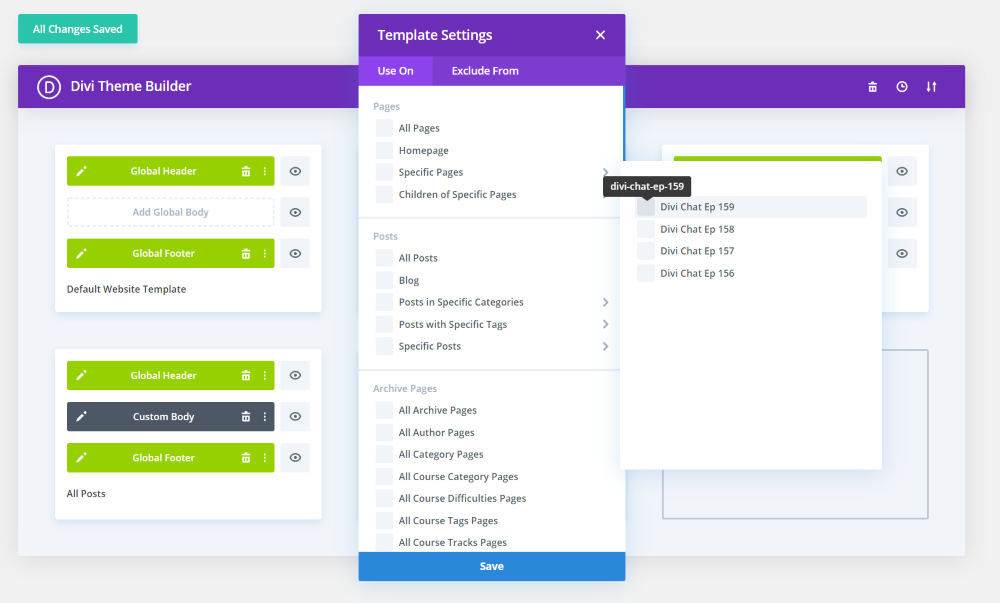Check Divi Chat Ep 158 checkbox

645,229
